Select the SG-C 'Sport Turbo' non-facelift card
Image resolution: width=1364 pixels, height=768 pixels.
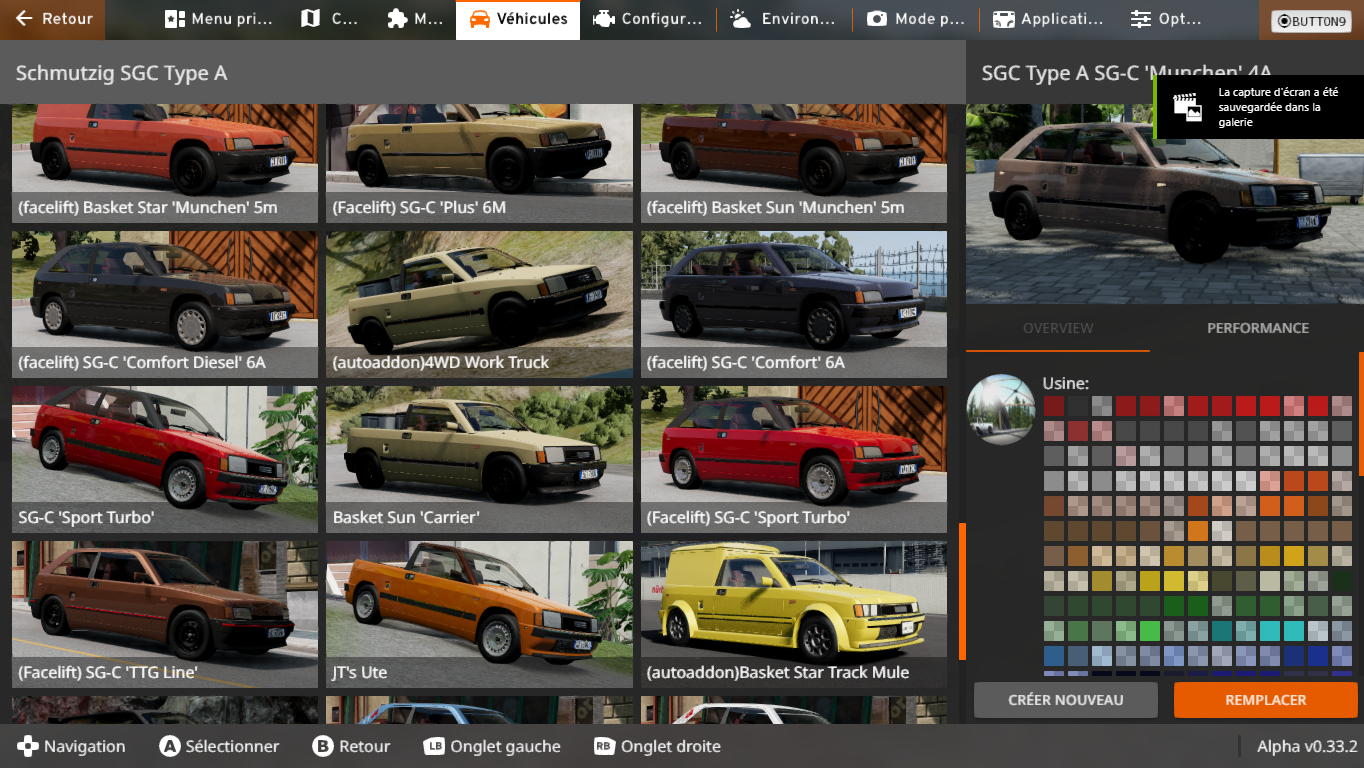(165, 459)
